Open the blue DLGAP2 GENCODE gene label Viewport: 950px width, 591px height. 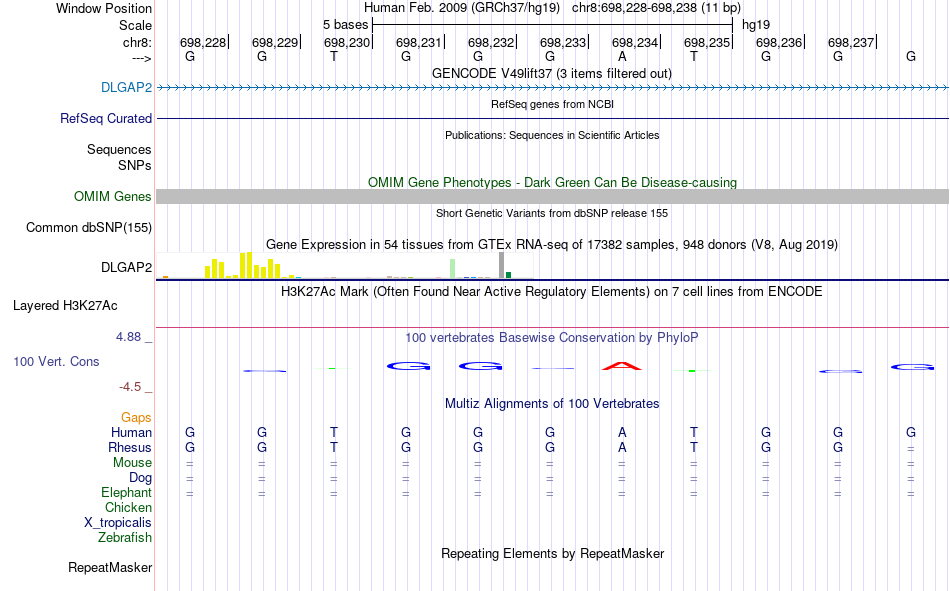[x=126, y=87]
